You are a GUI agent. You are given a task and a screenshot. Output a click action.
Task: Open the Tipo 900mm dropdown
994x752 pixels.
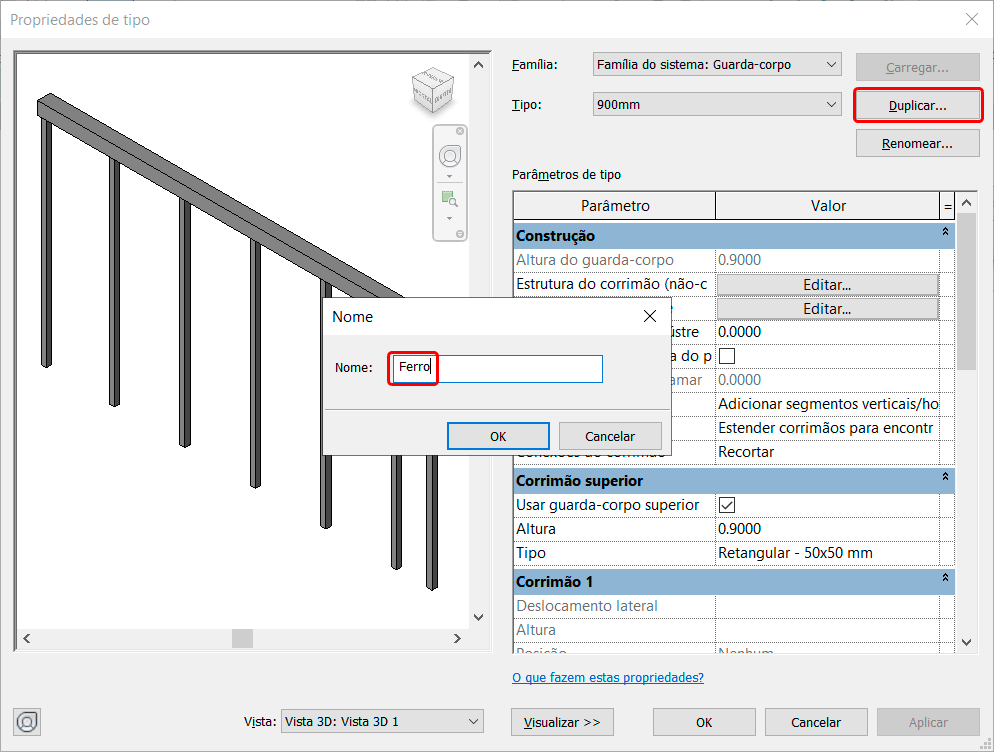point(717,104)
